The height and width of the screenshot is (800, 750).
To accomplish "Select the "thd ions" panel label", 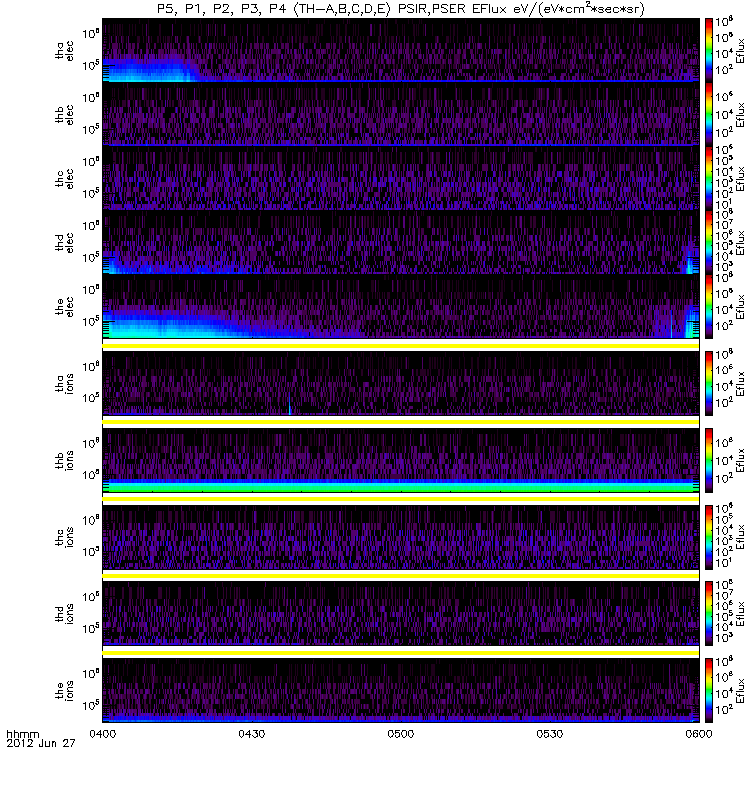I will click(x=65, y=614).
